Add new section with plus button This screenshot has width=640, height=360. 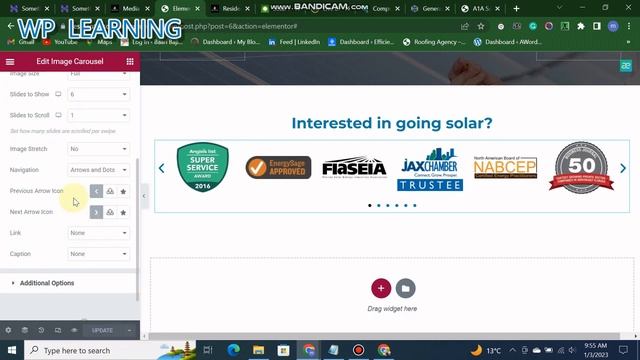pos(381,288)
